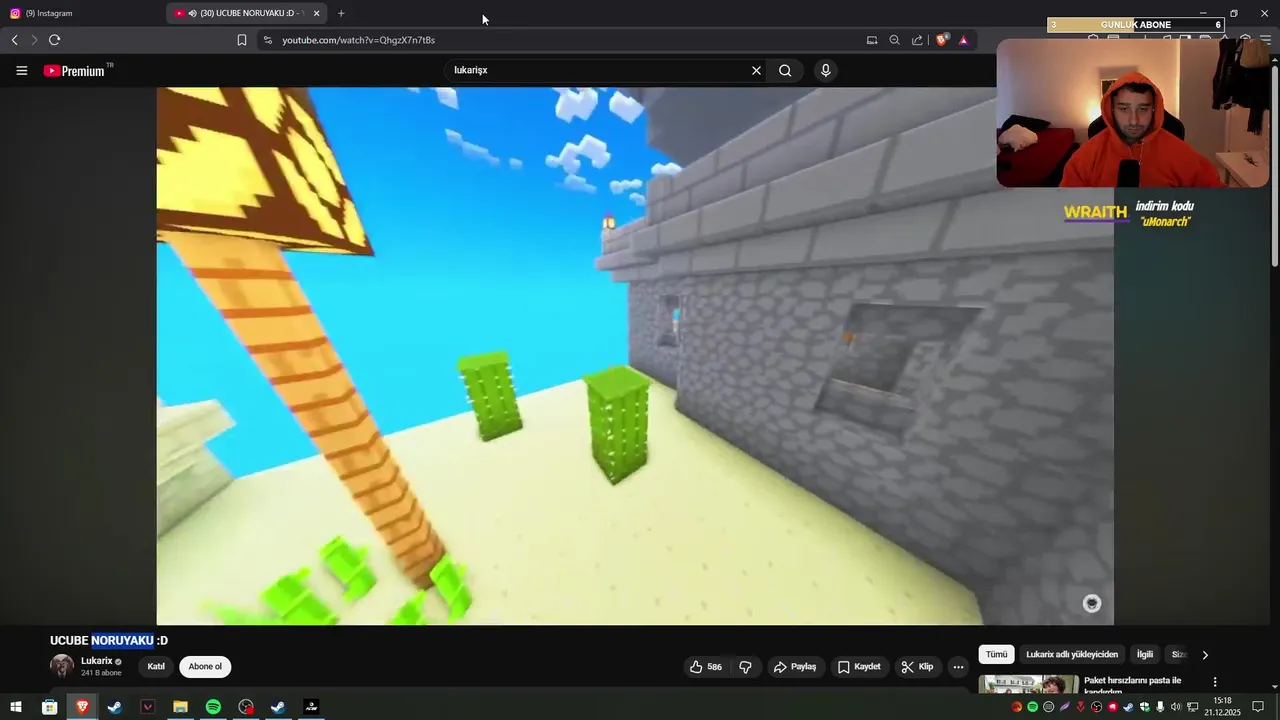This screenshot has width=1280, height=720.
Task: Close the YouTube tab
Action: pos(316,13)
